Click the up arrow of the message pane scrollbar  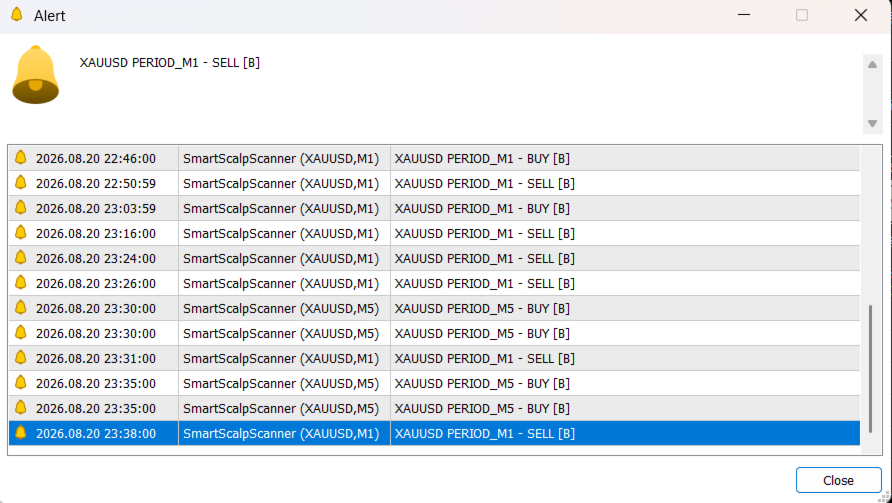coord(872,65)
